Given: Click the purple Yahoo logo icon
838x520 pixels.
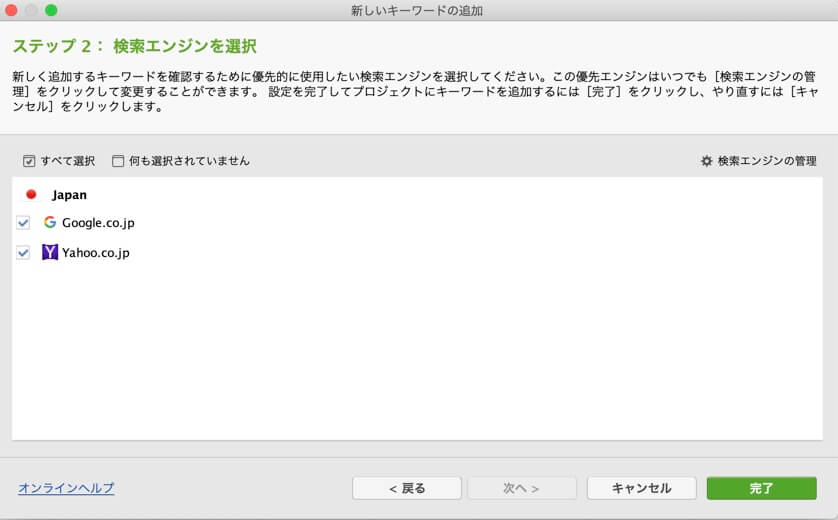Looking at the screenshot, I should pos(50,253).
